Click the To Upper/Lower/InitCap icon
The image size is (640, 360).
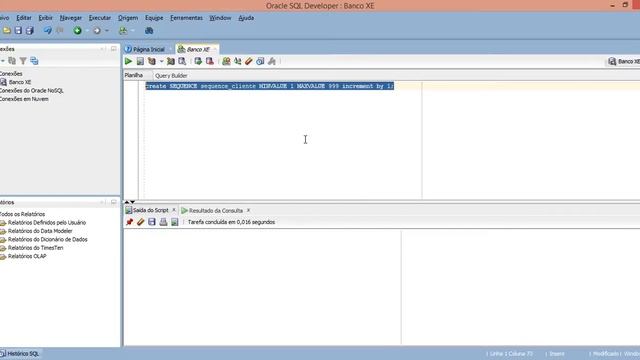pos(238,61)
